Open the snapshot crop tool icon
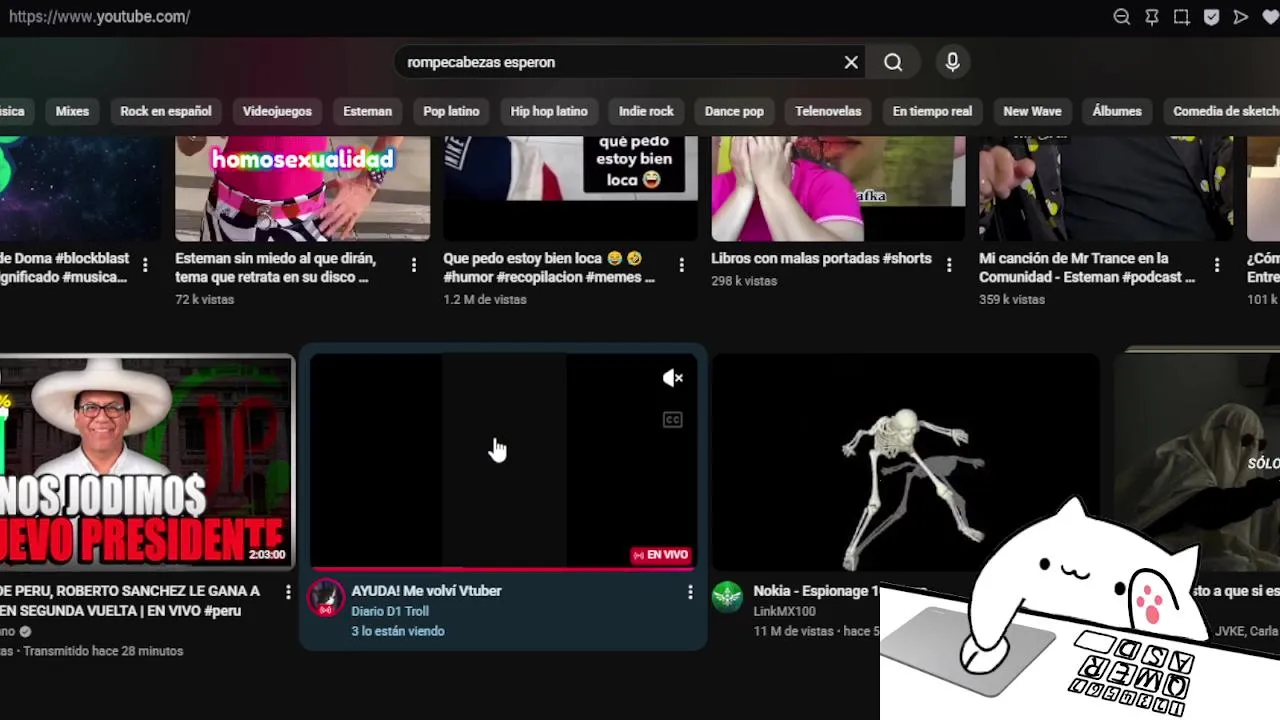The image size is (1280, 720). [x=1182, y=17]
